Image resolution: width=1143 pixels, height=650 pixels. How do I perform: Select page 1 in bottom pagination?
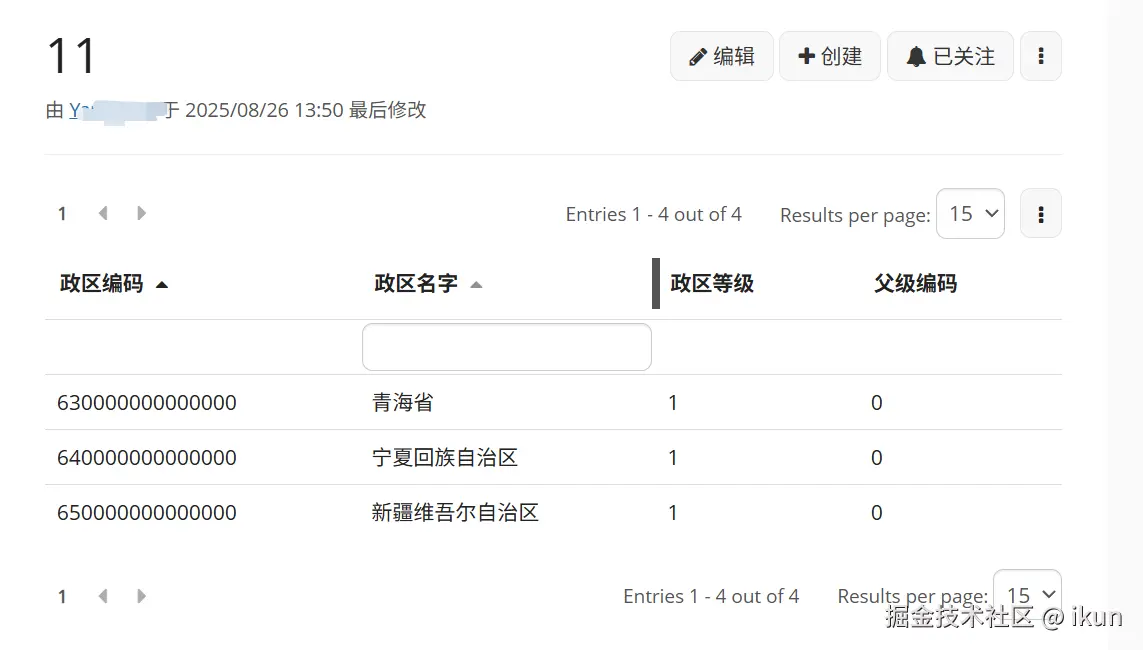(x=62, y=596)
